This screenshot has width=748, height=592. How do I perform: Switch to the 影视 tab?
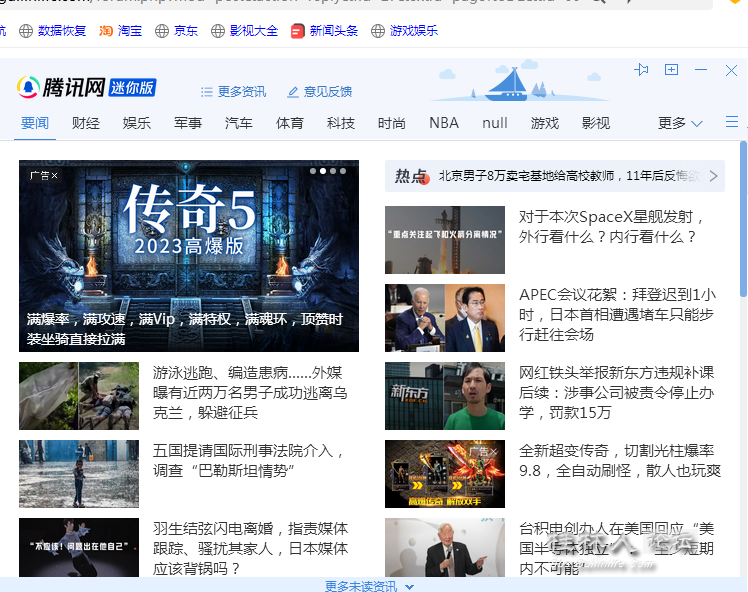coord(596,123)
